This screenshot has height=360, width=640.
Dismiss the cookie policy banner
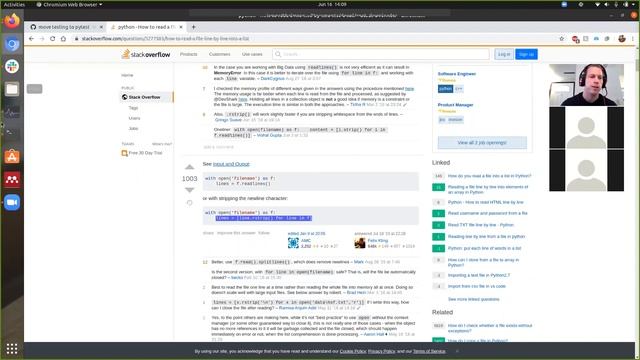click(457, 351)
